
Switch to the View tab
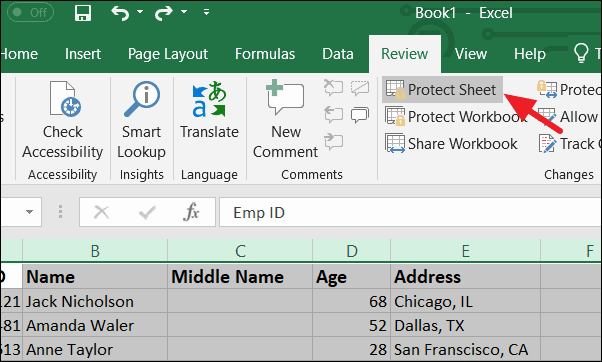pyautogui.click(x=471, y=54)
